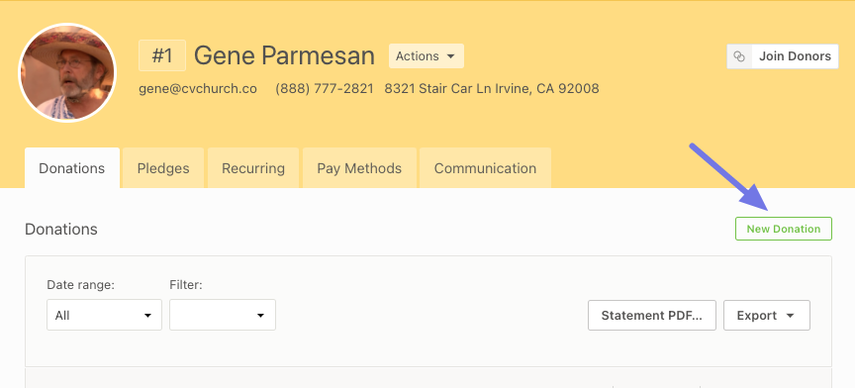Click the Stair Car Ln street address
This screenshot has width=855, height=388.
pos(491,88)
